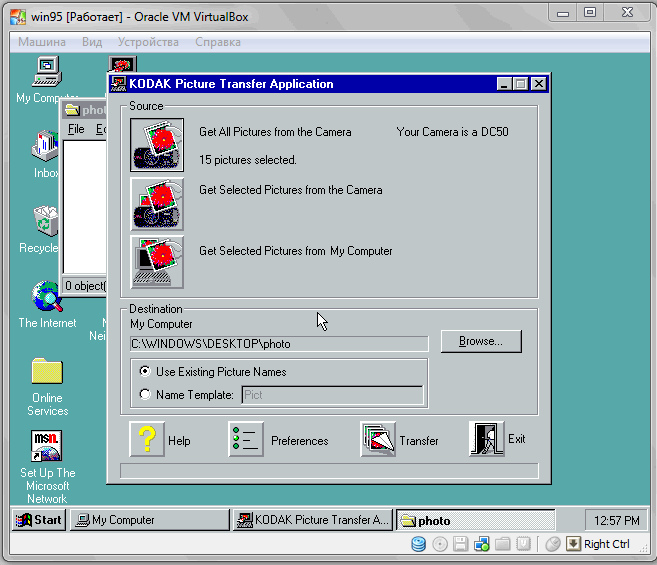Click the Exit label text
This screenshot has height=565, width=657.
(516, 439)
